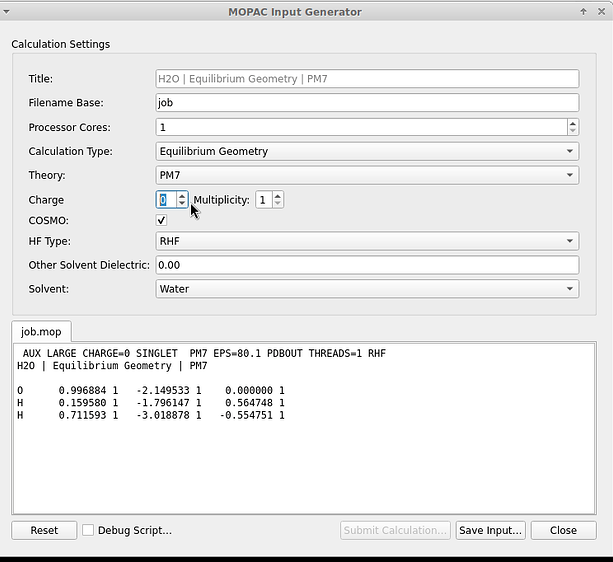Enable the Debug Script checkbox
The image size is (613, 562).
[x=88, y=530]
